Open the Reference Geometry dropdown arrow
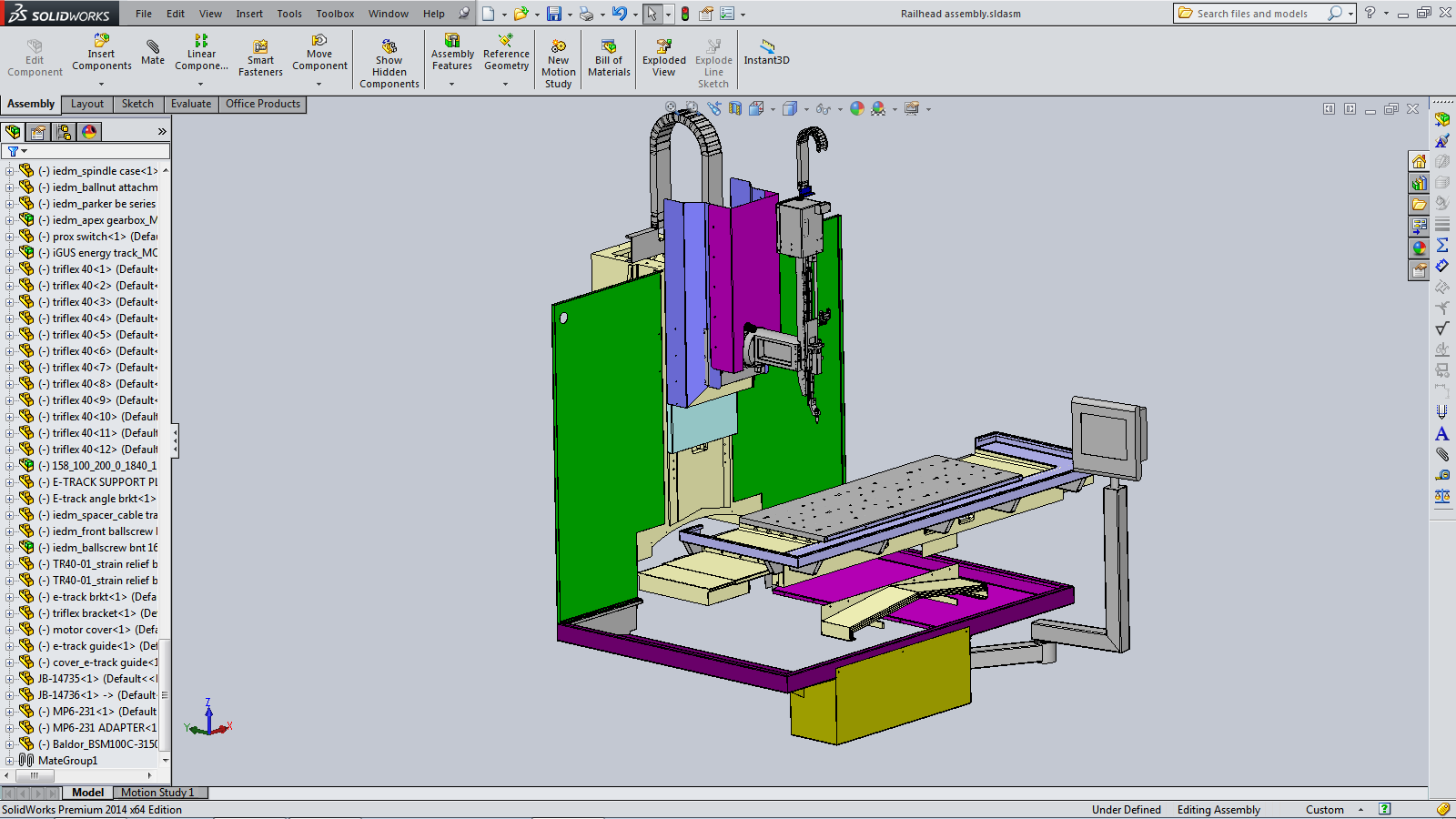 pos(506,84)
